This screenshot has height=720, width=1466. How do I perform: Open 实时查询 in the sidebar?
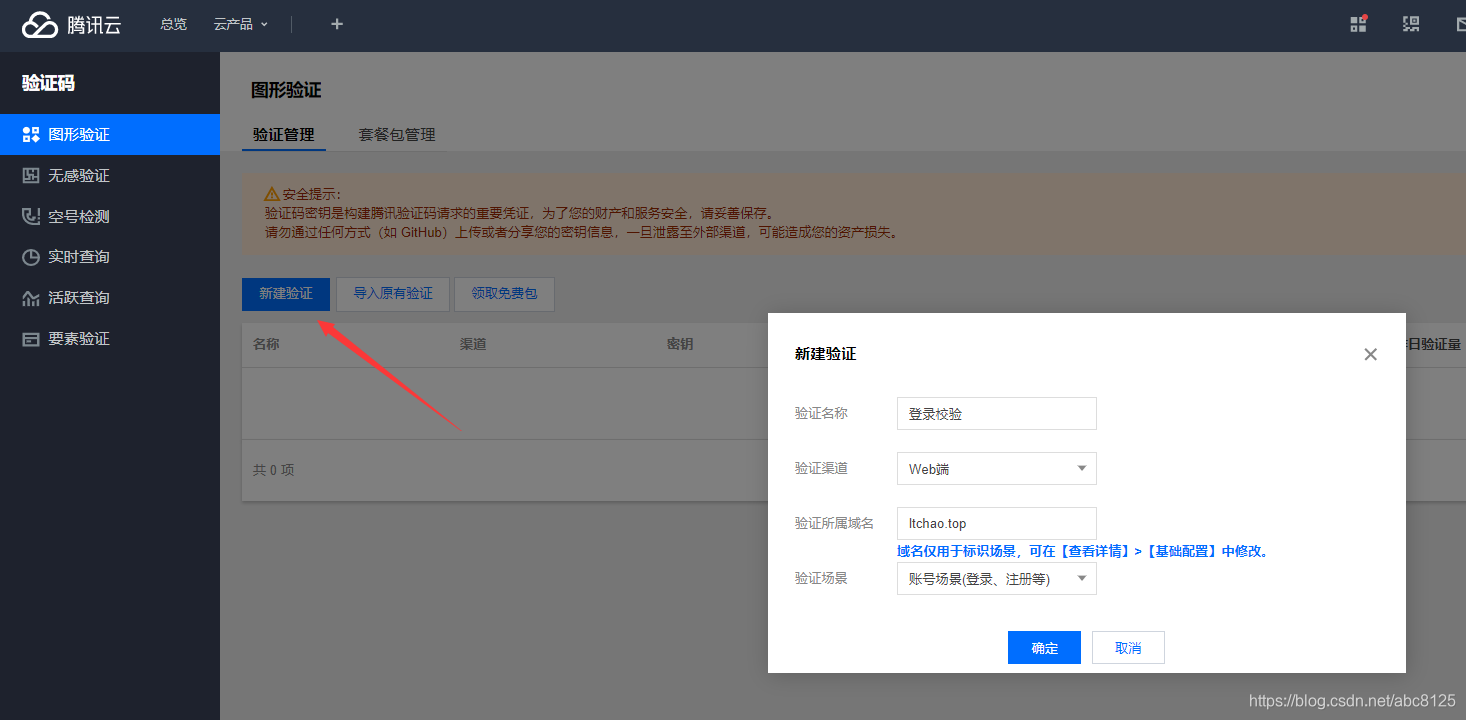[110, 257]
